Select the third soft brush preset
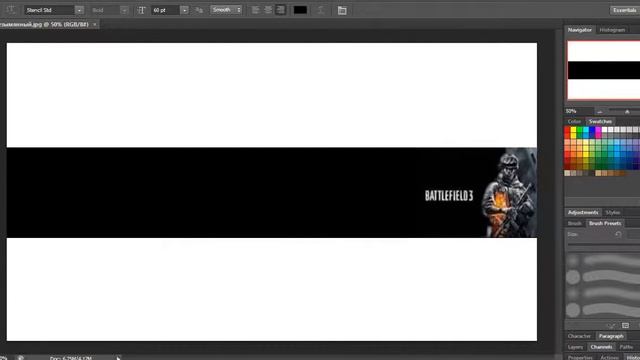The image size is (640, 360). click(603, 293)
